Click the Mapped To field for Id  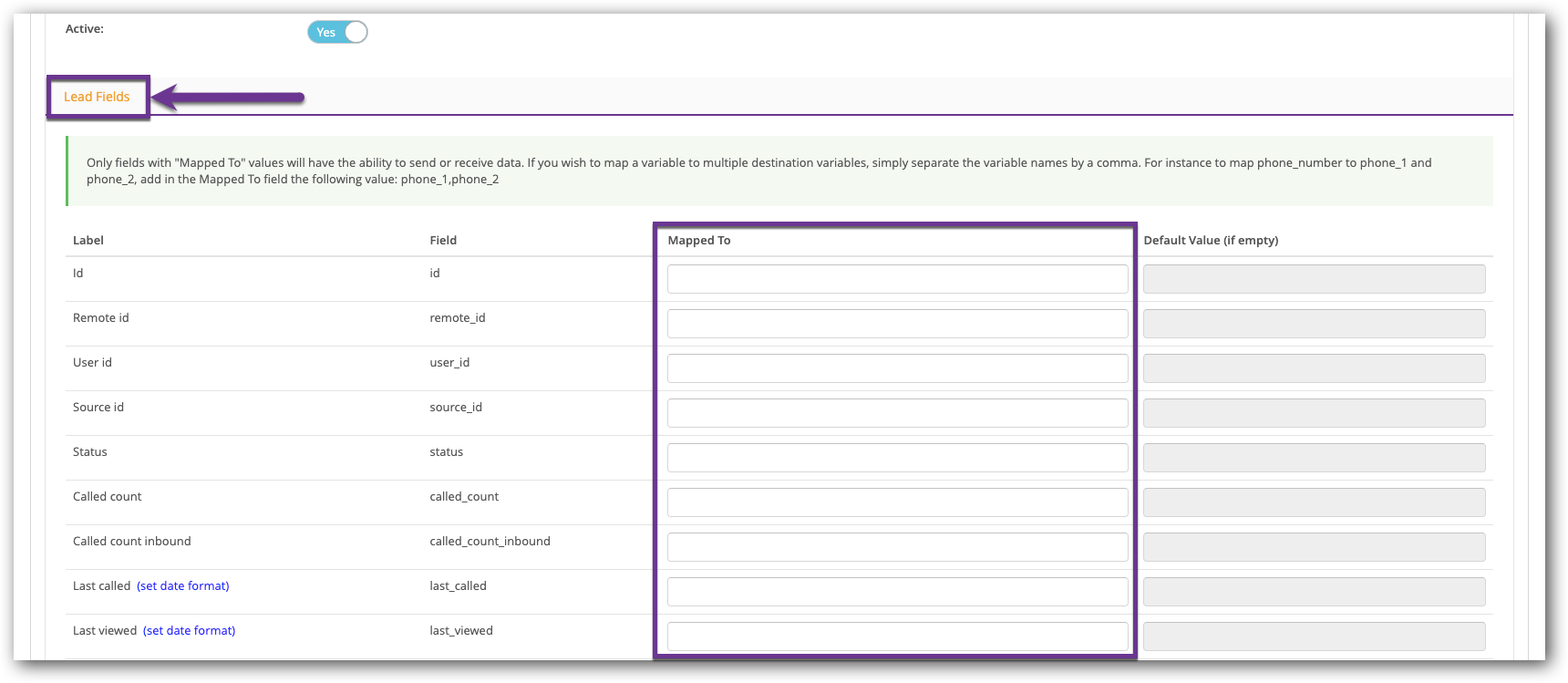pyautogui.click(x=897, y=279)
